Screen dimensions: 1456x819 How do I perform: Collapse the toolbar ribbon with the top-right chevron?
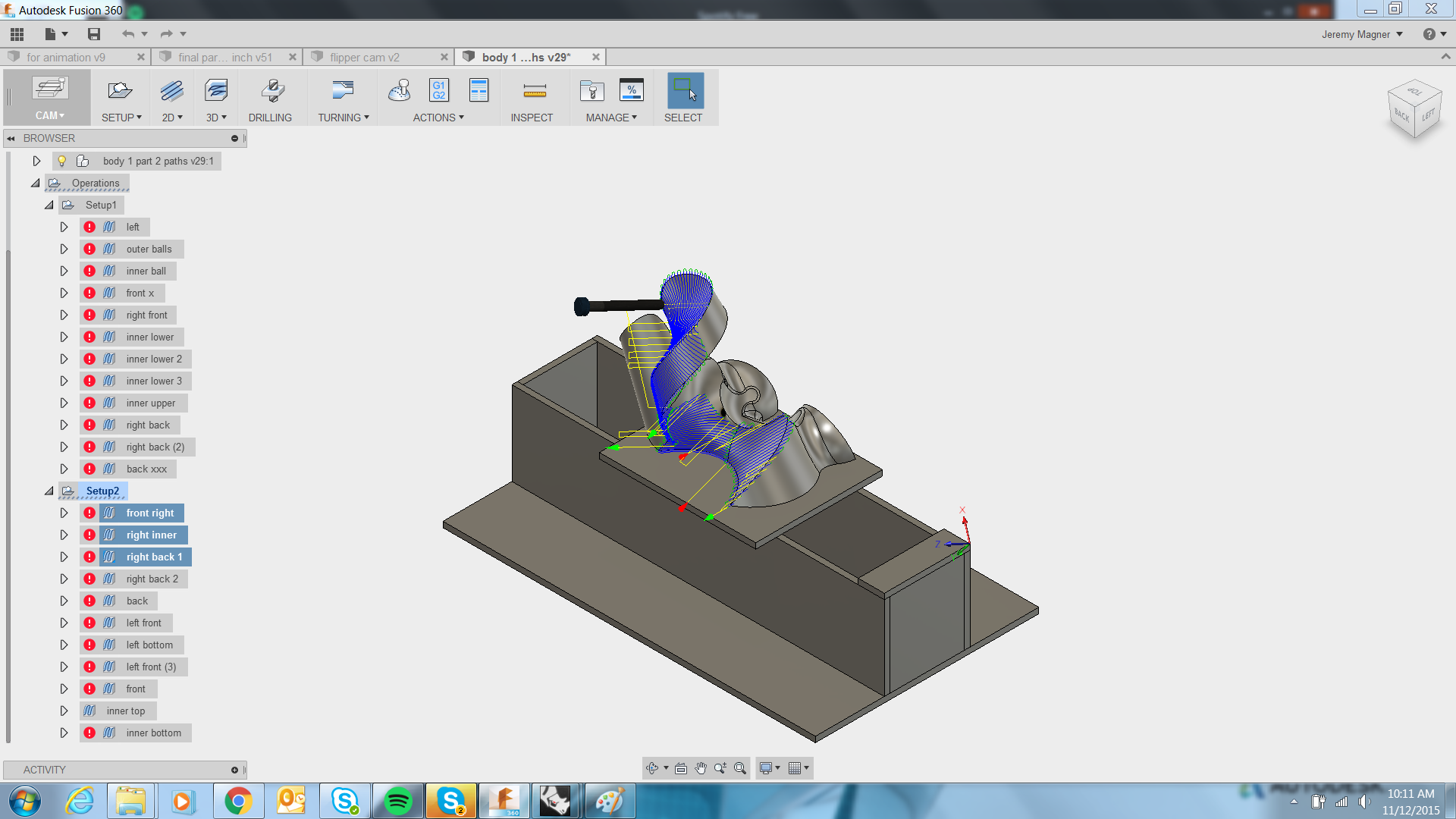tap(1445, 57)
